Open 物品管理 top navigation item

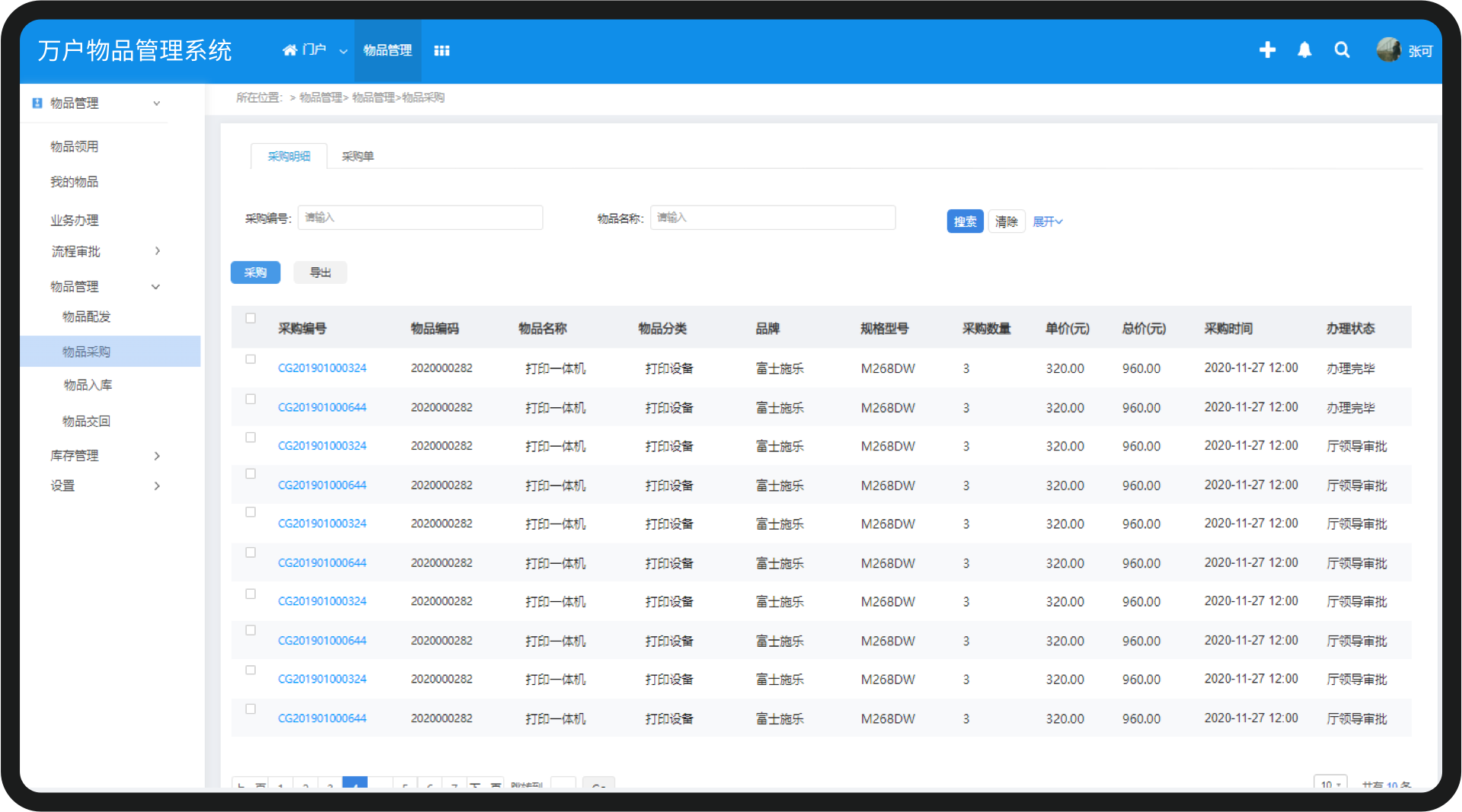click(x=388, y=50)
